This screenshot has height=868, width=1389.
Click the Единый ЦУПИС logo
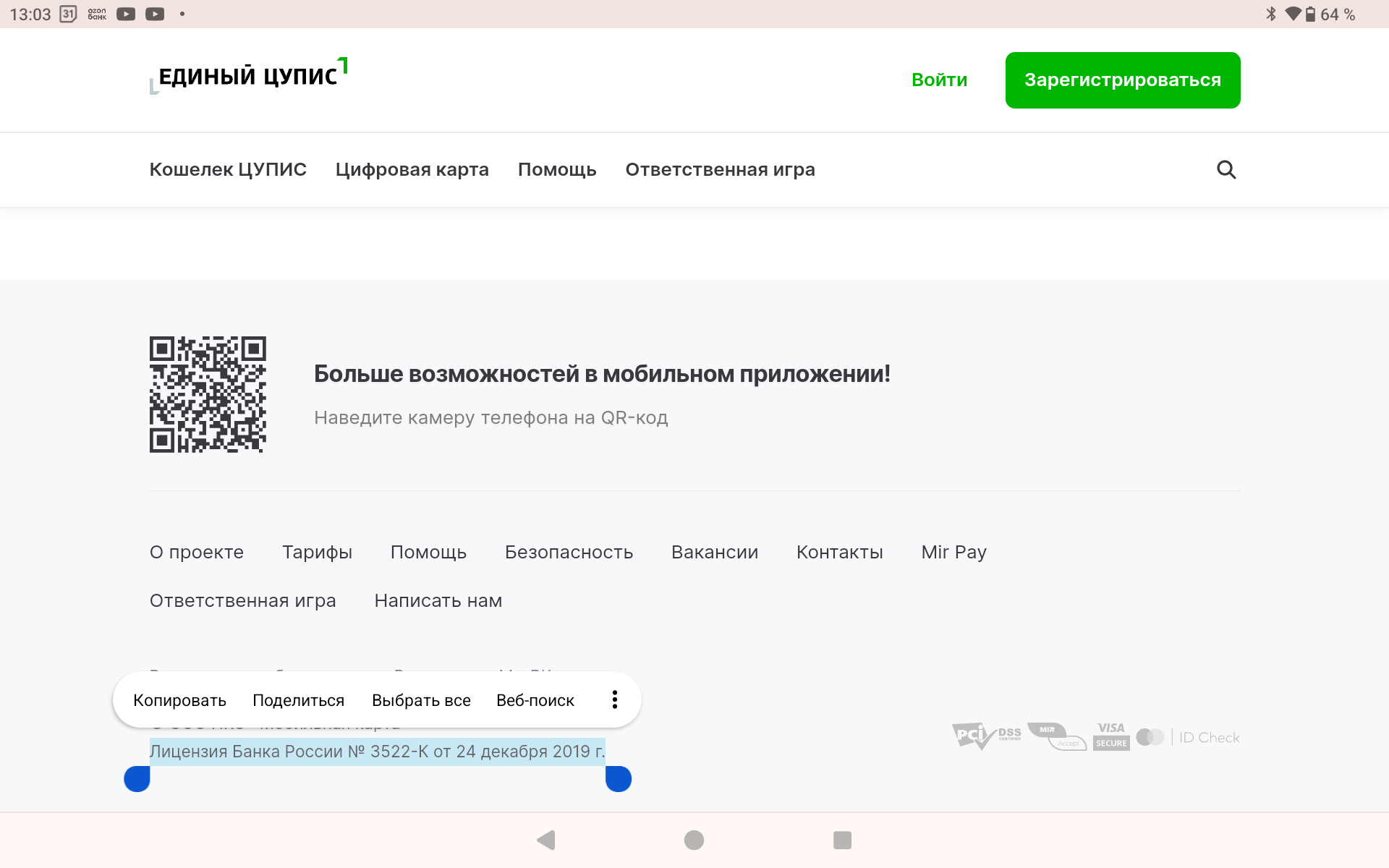point(248,76)
